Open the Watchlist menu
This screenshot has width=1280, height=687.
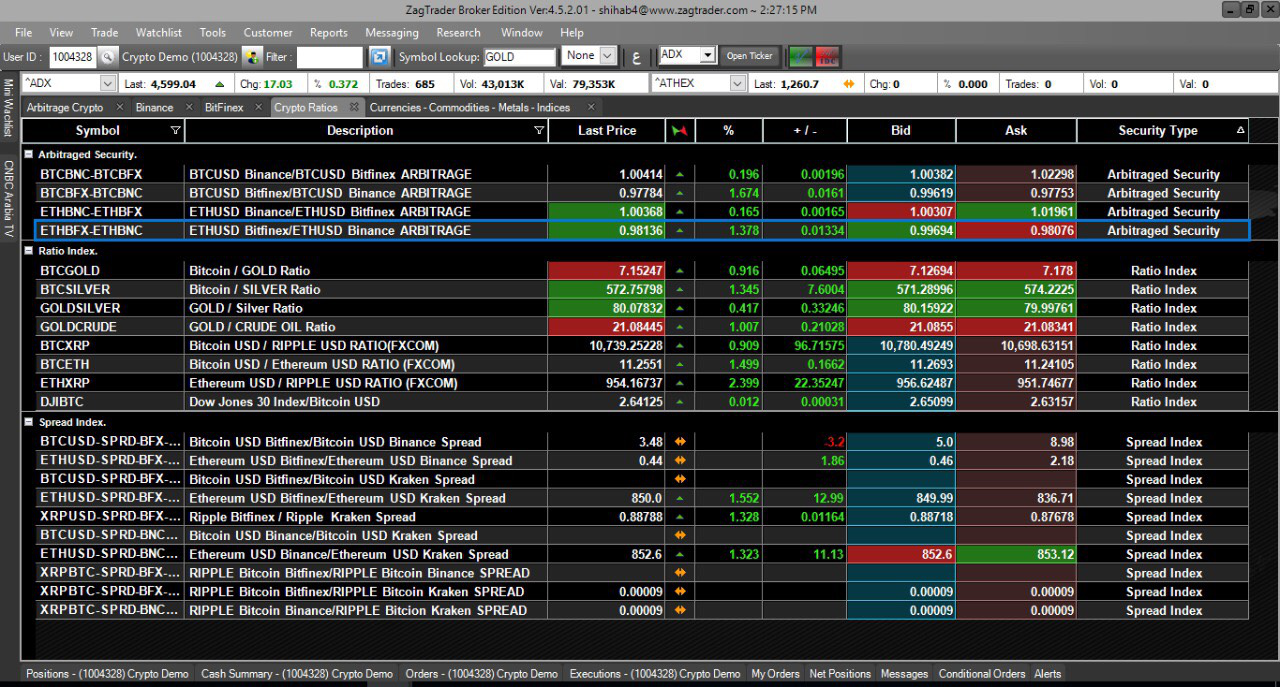[x=158, y=33]
